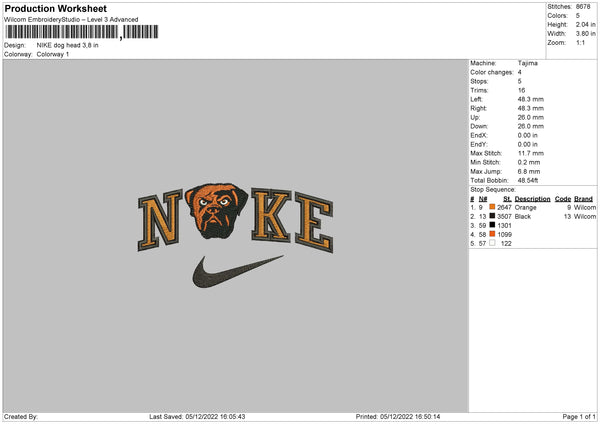Click the 'Created By:' footer label
The height and width of the screenshot is (424, 600).
(x=21, y=417)
